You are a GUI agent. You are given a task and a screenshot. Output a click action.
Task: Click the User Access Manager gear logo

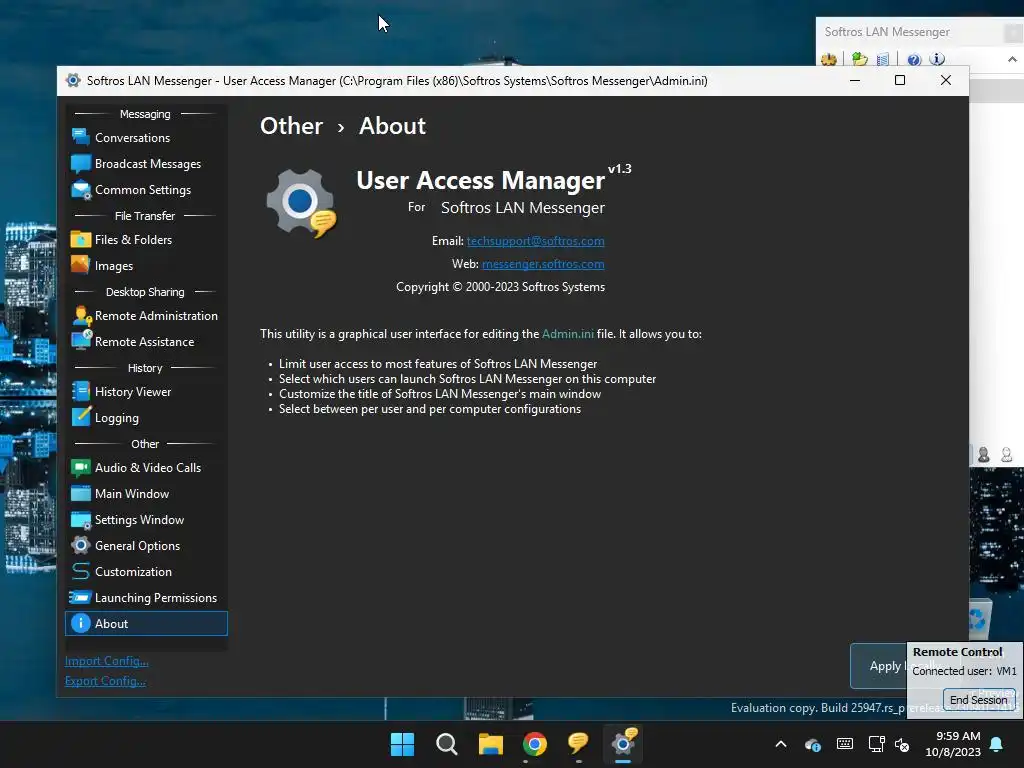(x=301, y=203)
